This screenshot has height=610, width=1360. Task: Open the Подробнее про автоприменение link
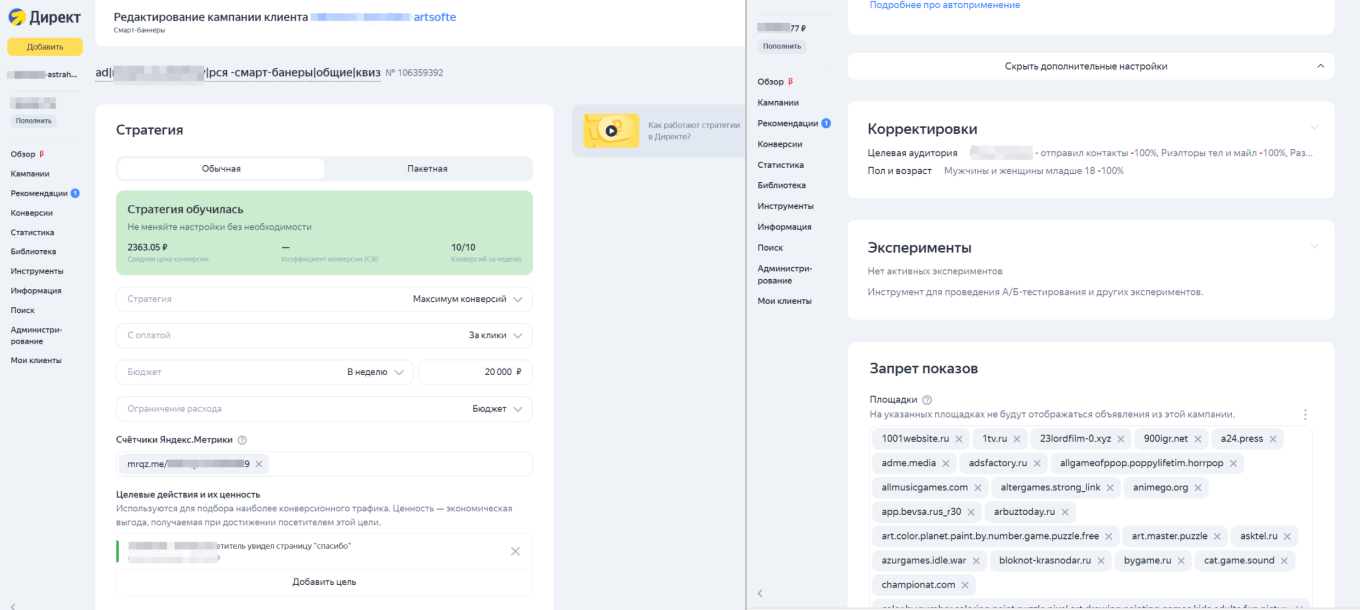(x=944, y=5)
